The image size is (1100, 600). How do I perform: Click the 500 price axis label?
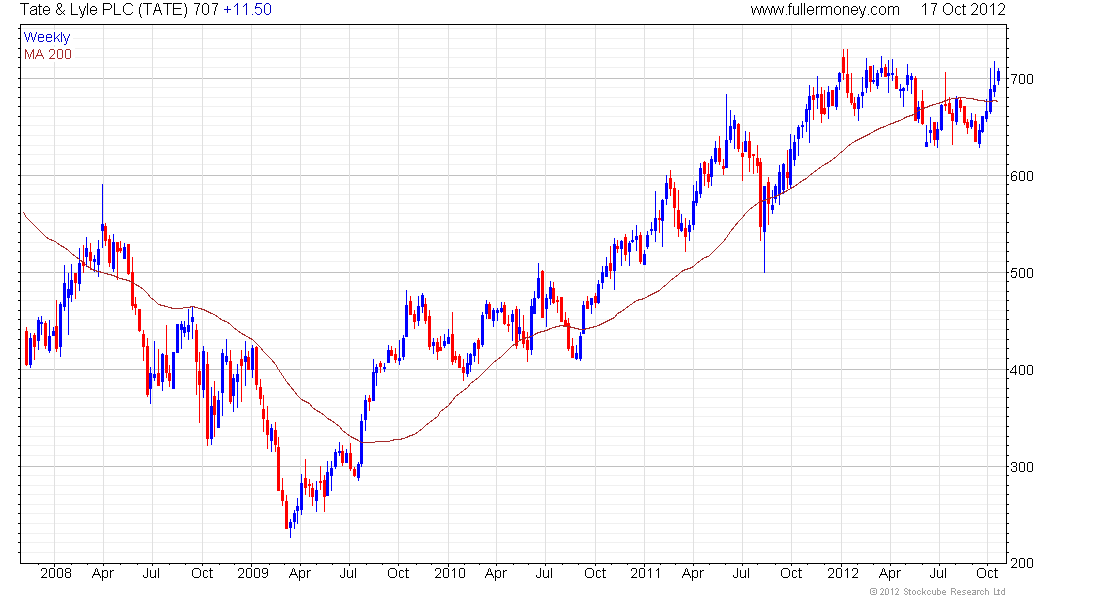click(1022, 273)
